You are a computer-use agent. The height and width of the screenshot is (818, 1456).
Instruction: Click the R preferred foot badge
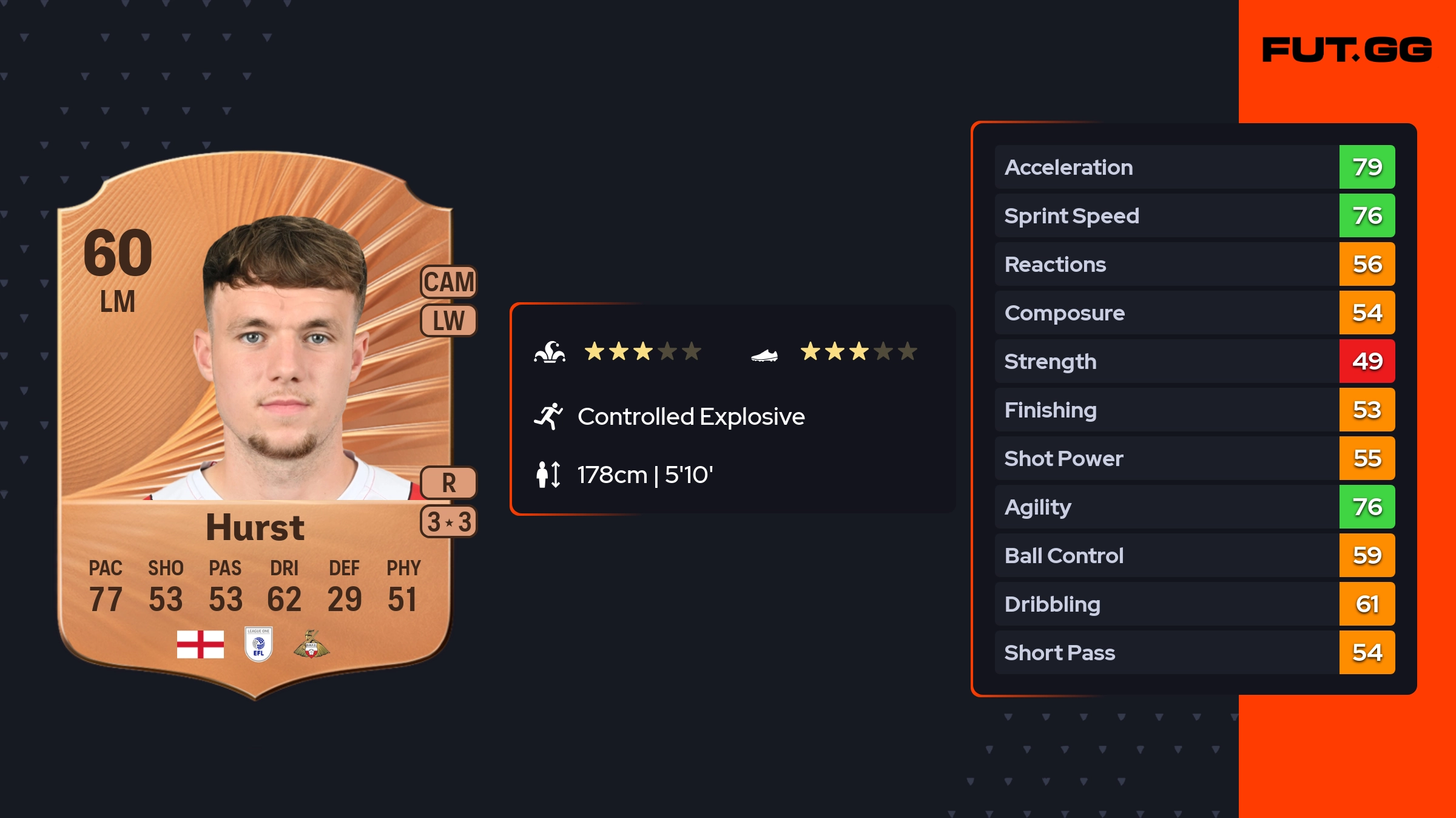click(448, 483)
